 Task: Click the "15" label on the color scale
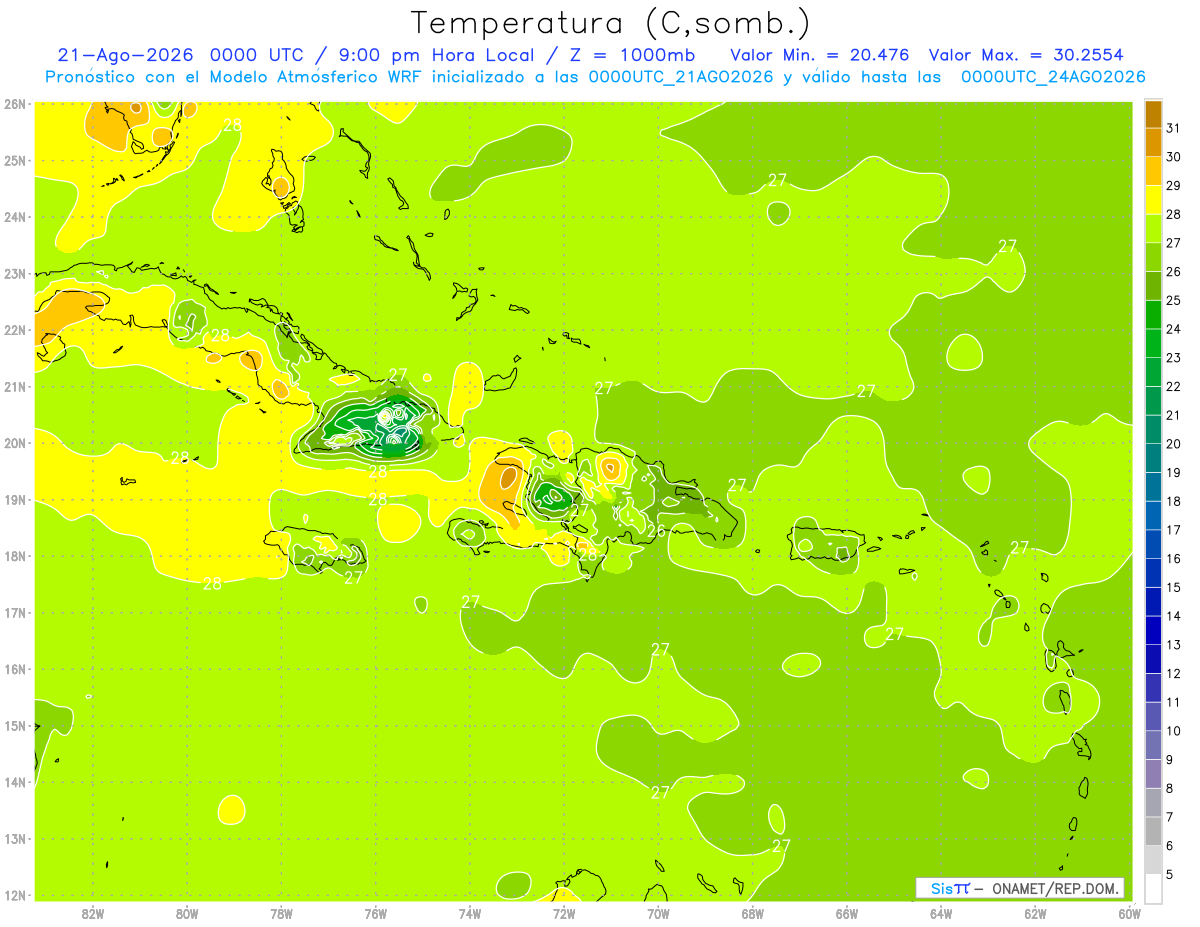tap(1175, 587)
